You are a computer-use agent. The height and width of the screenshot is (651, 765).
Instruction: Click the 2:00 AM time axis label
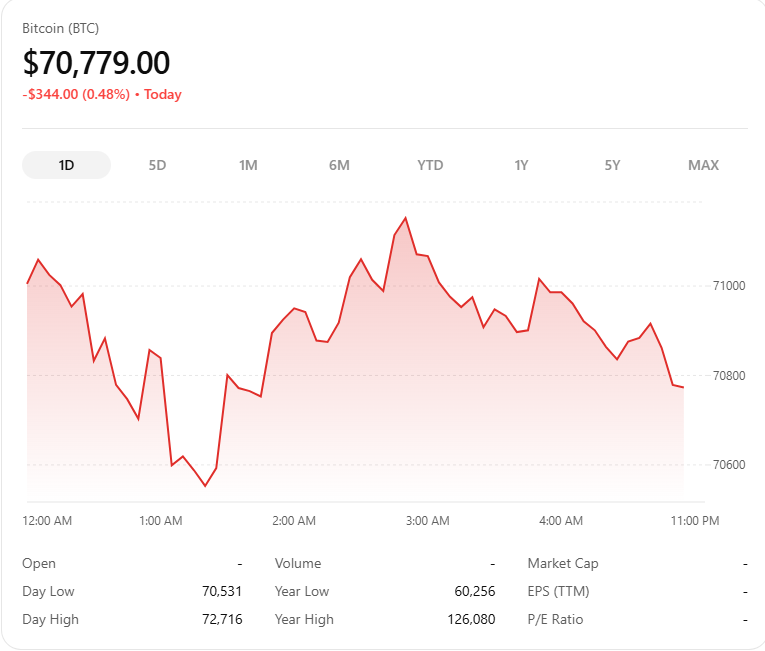pyautogui.click(x=294, y=521)
